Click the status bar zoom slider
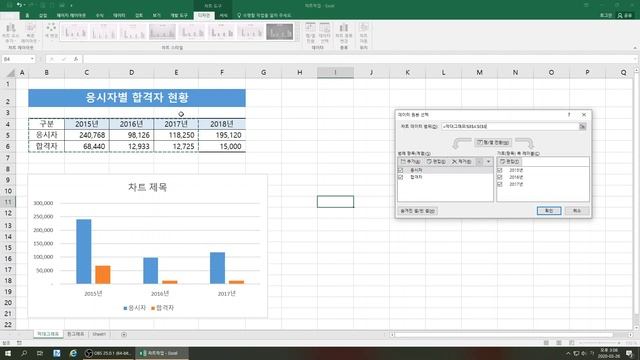The image size is (640, 360). (x=599, y=343)
